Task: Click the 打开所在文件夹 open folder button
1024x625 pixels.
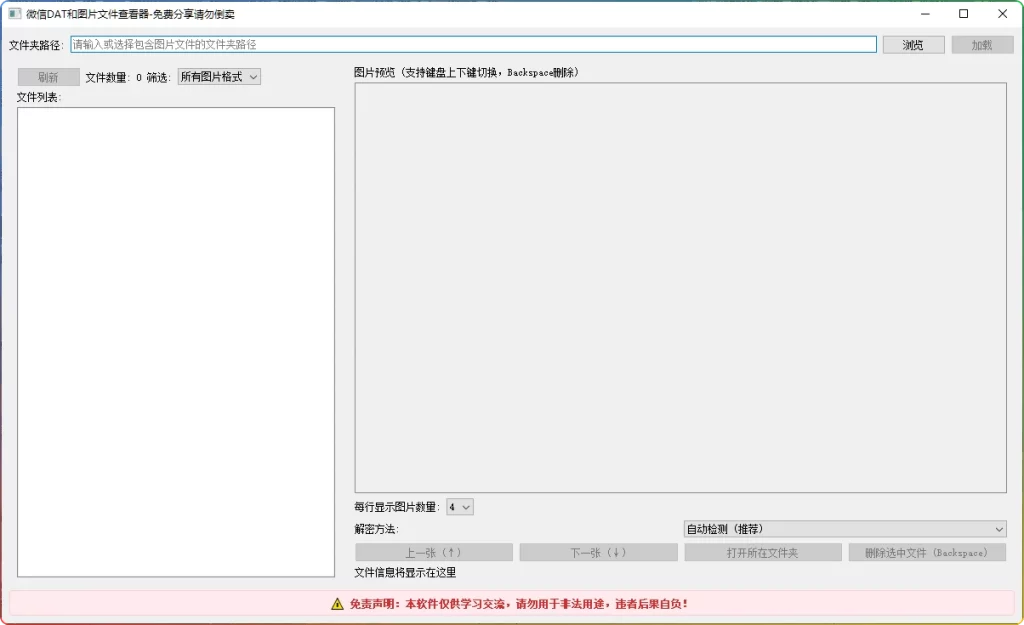Action: 762,551
